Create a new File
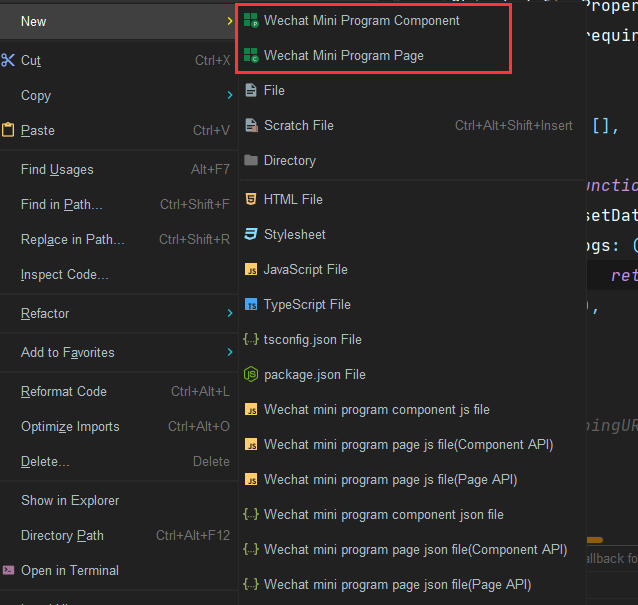The width and height of the screenshot is (638, 605). tap(412, 90)
